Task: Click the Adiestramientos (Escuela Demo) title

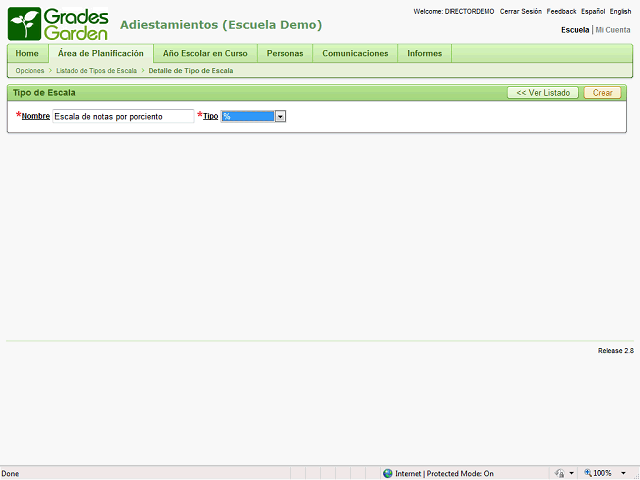Action: tap(221, 25)
